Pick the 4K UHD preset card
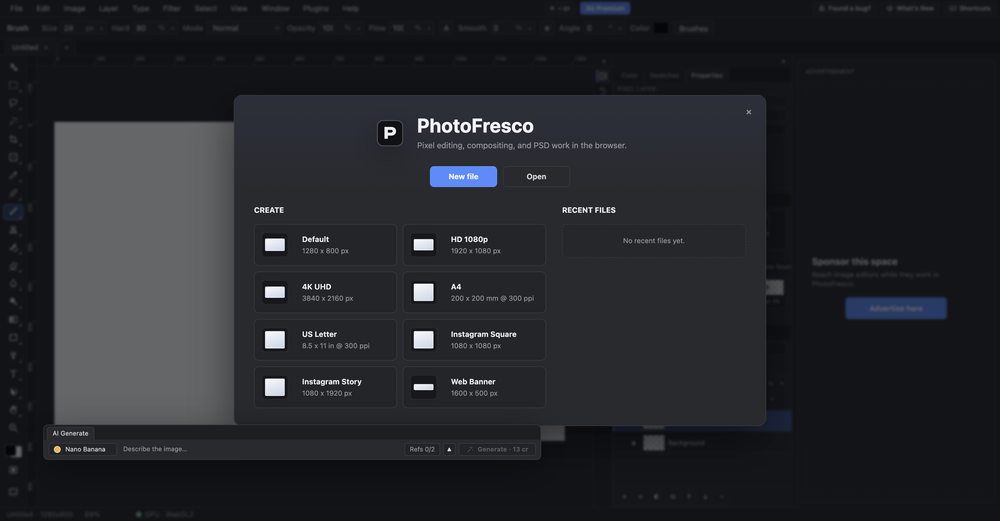The height and width of the screenshot is (521, 1000). coord(325,292)
